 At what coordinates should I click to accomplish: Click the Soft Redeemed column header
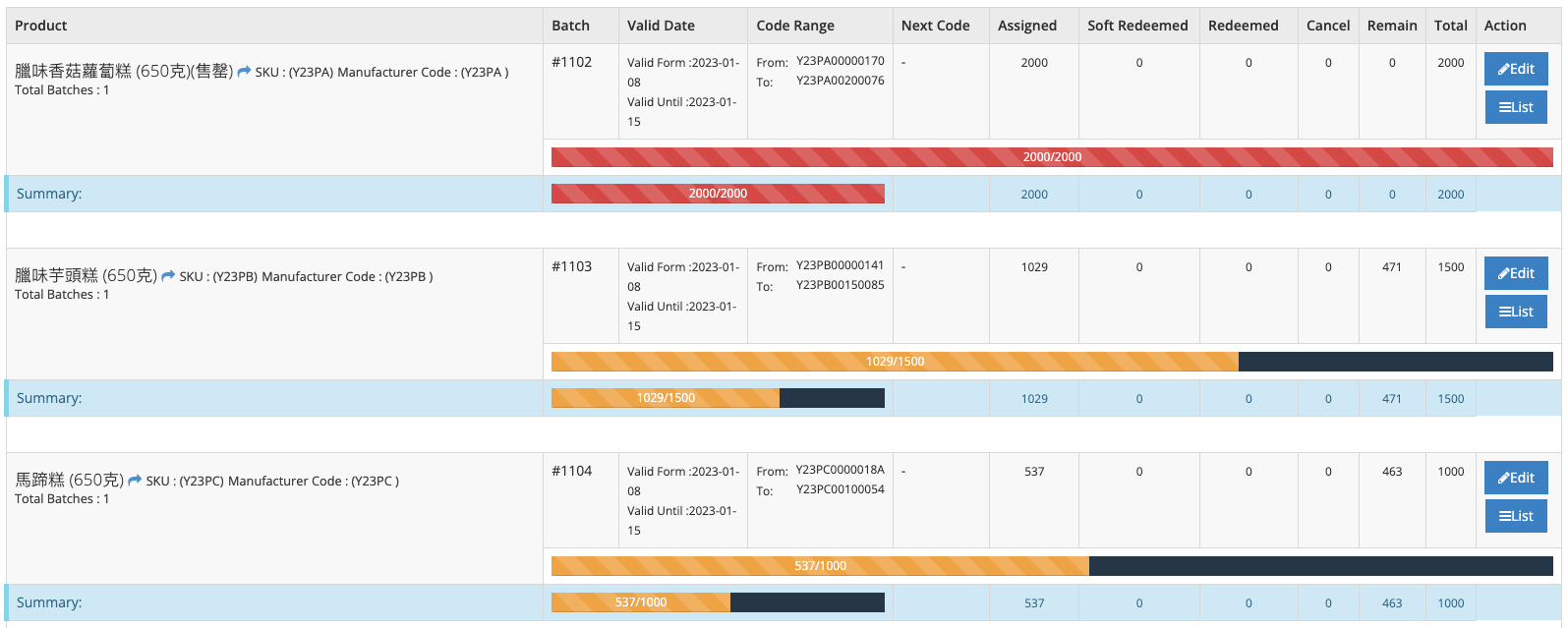(1137, 26)
